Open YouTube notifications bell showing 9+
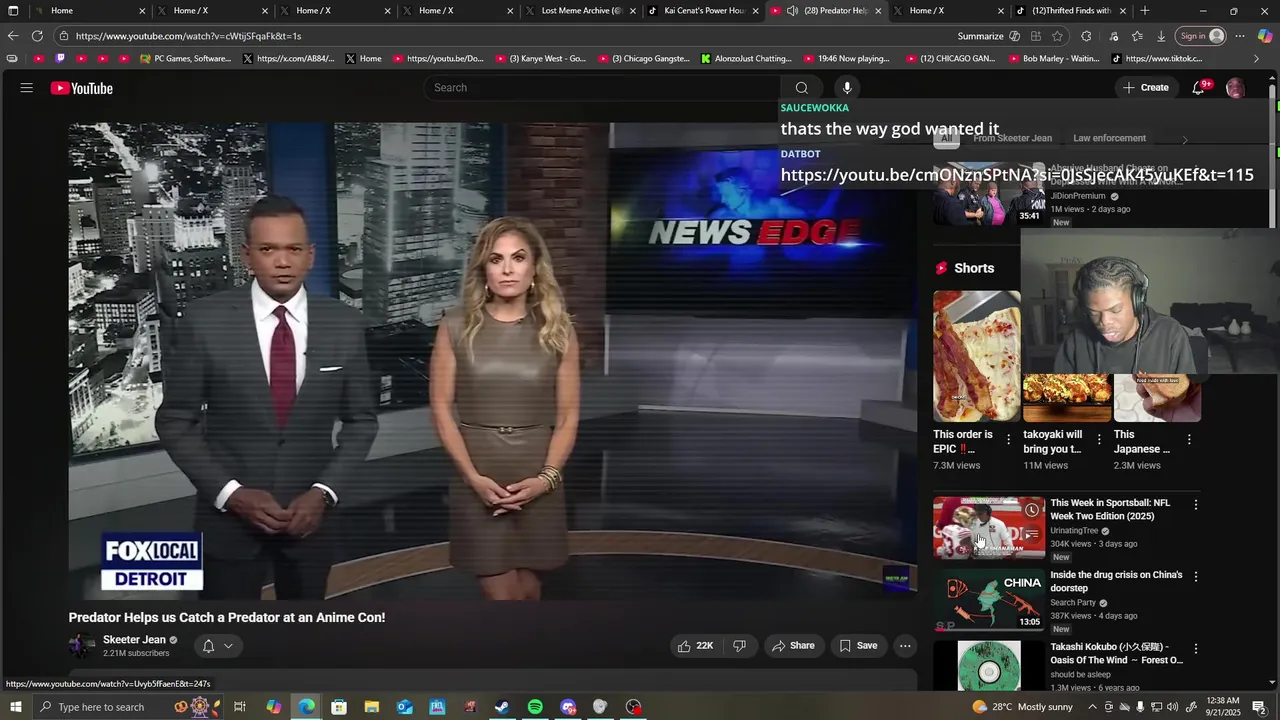The image size is (1280, 720). 1198,88
